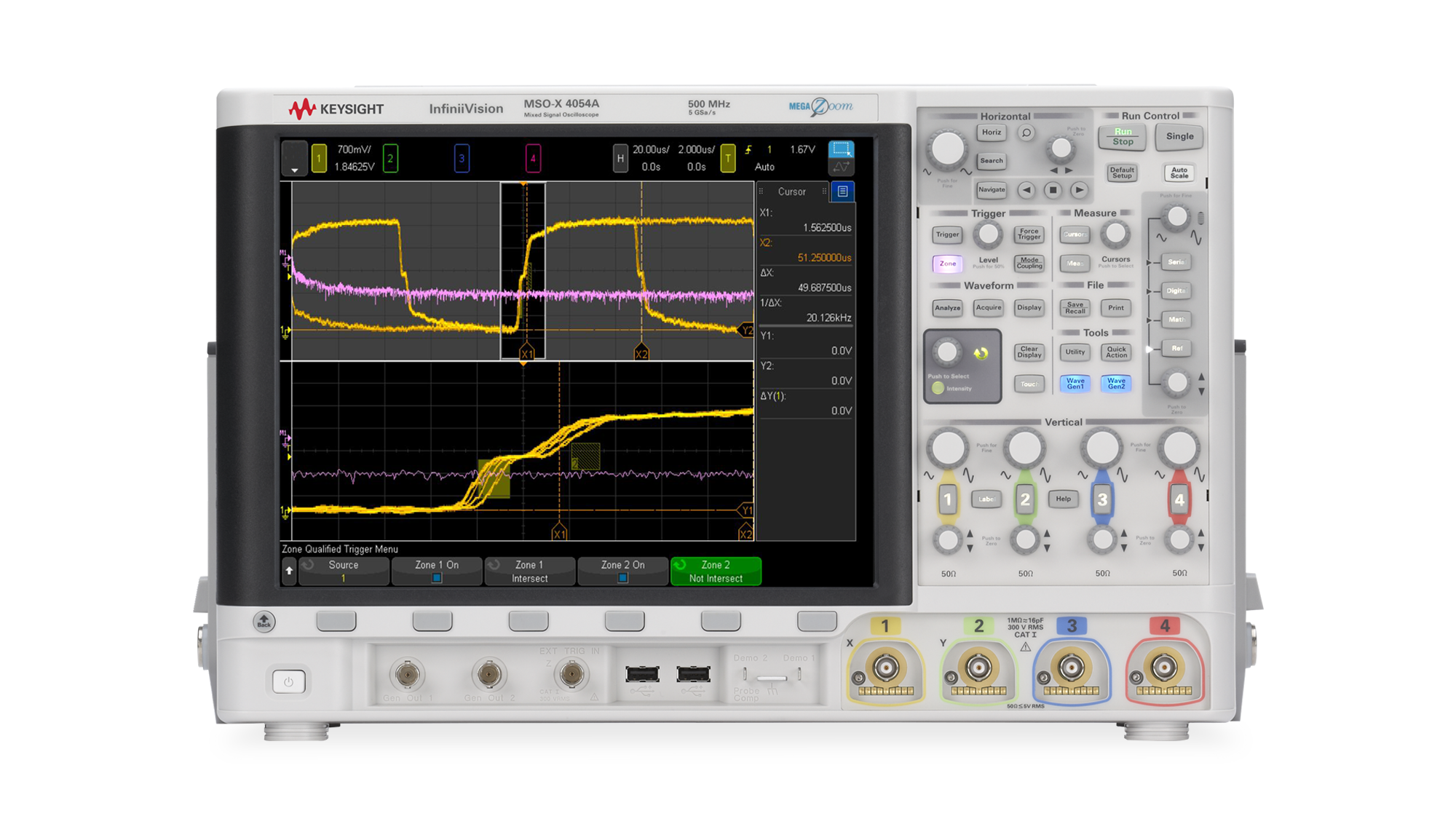
Task: Tap the 1/ΔX reading 20.126kHz
Action: coord(828,317)
